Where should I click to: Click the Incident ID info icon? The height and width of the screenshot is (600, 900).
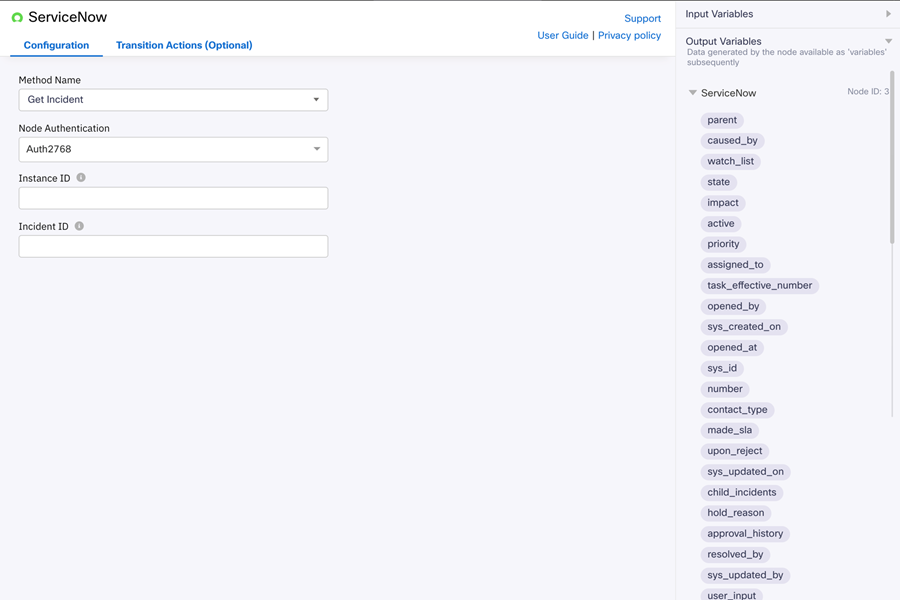click(79, 226)
